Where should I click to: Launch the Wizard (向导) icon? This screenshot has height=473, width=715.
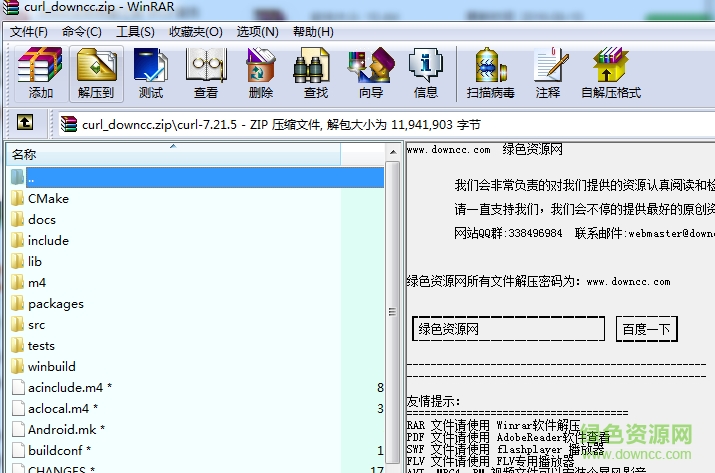pos(370,73)
